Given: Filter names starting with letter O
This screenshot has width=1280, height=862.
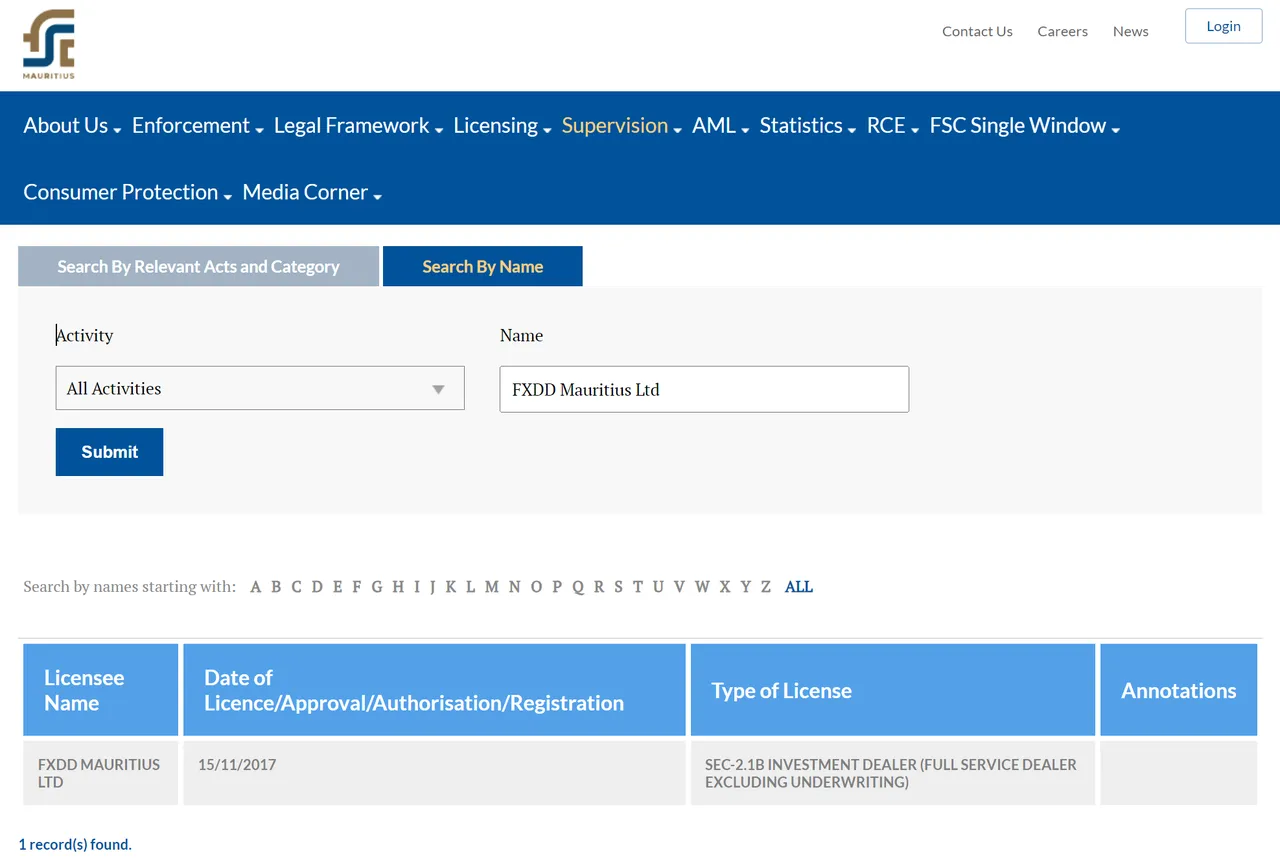Looking at the screenshot, I should pos(536,587).
